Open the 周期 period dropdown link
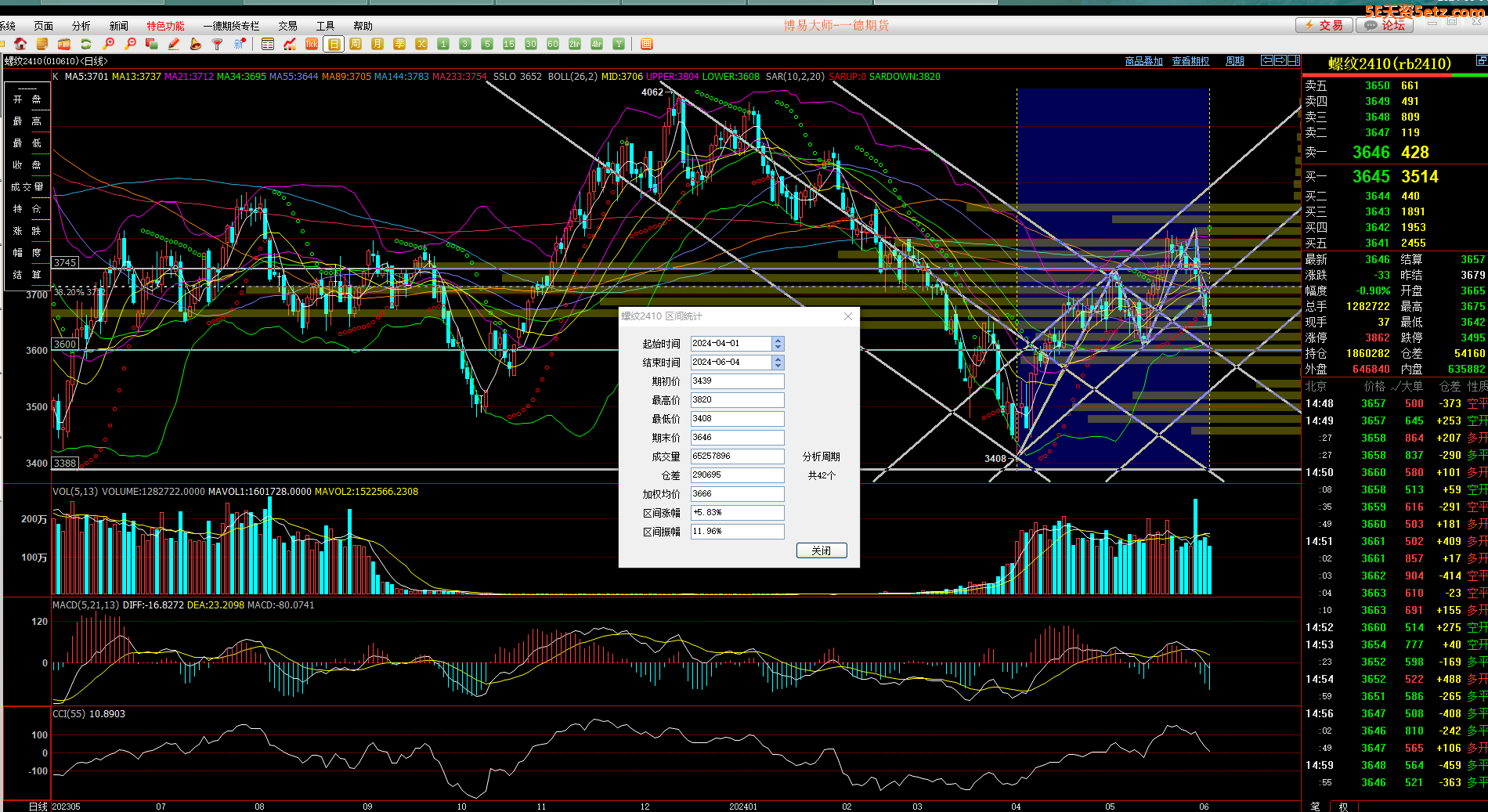This screenshot has height=812, width=1488. [x=1235, y=61]
